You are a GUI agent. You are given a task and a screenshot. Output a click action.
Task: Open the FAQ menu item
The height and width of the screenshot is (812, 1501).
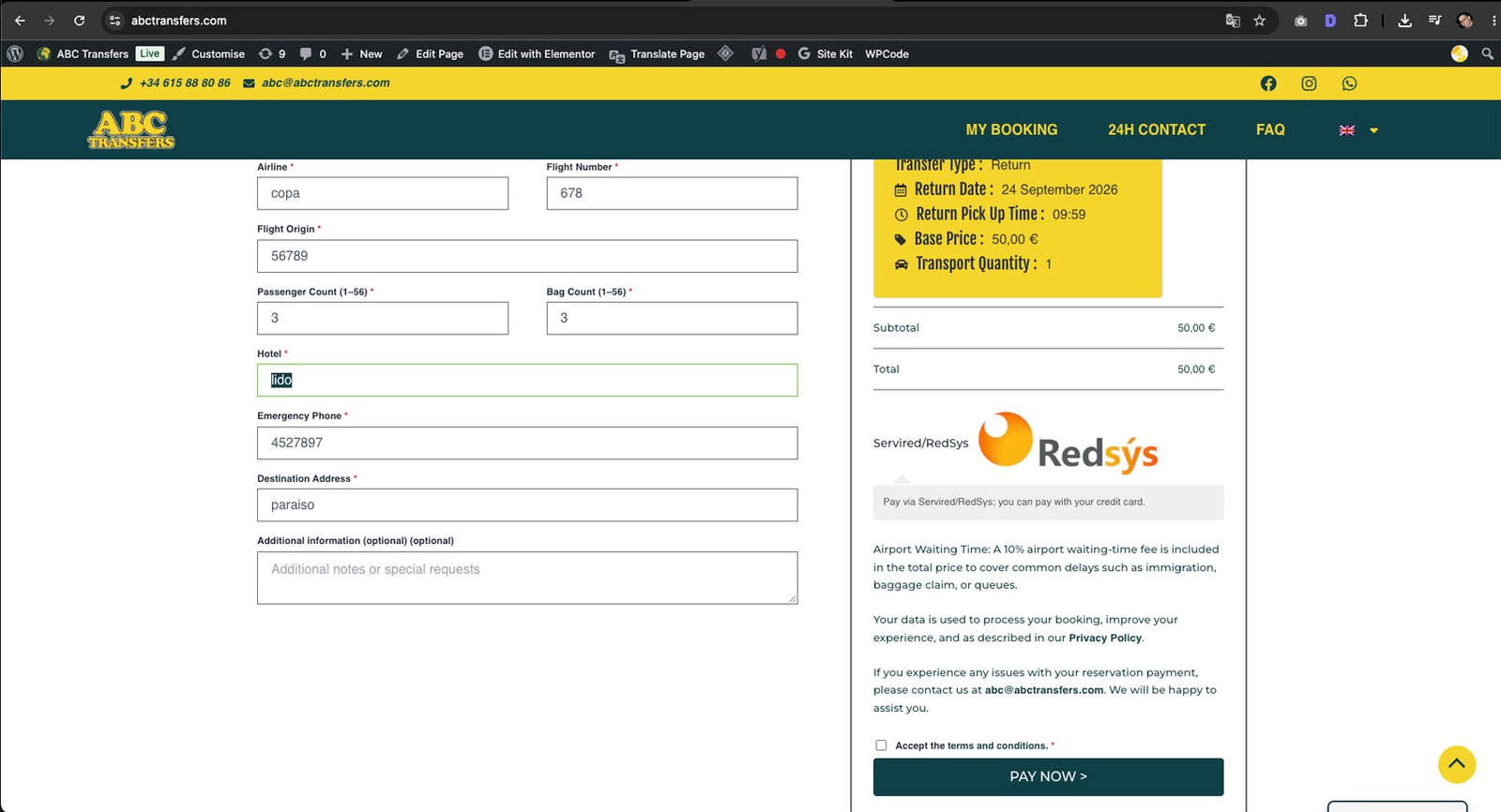(x=1270, y=129)
